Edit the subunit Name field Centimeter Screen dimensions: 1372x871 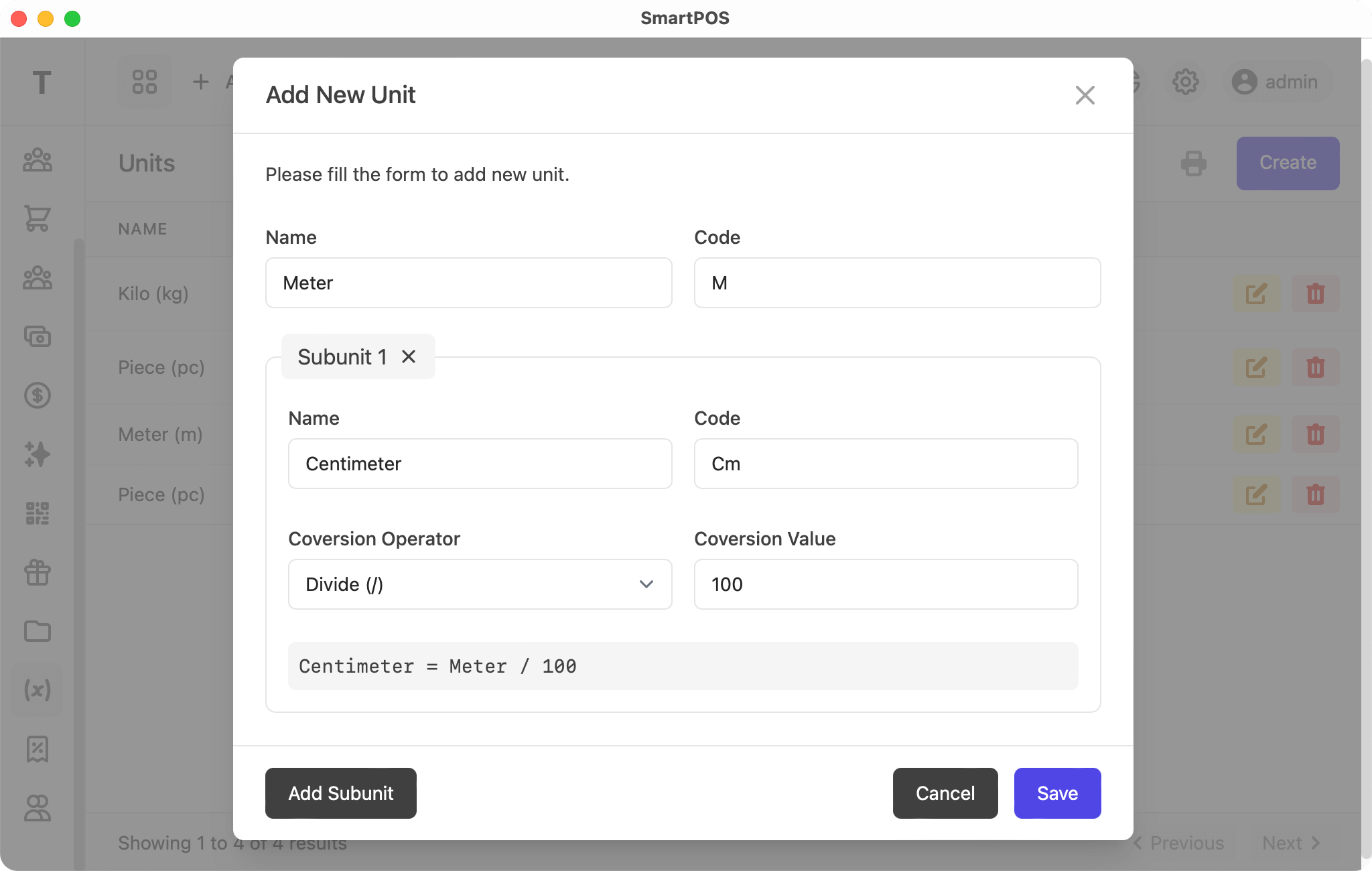480,464
